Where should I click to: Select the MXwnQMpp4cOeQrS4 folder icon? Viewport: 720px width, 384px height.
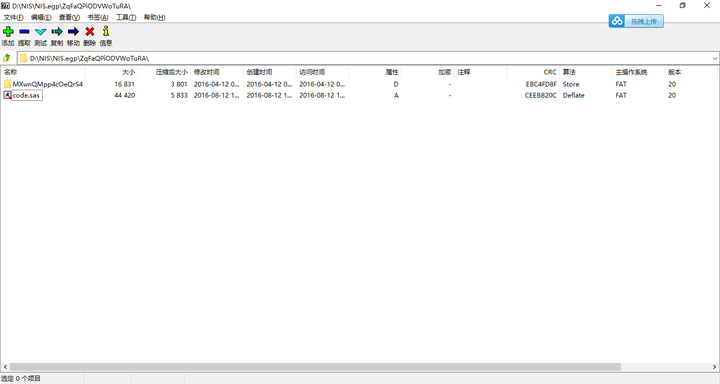coord(7,84)
